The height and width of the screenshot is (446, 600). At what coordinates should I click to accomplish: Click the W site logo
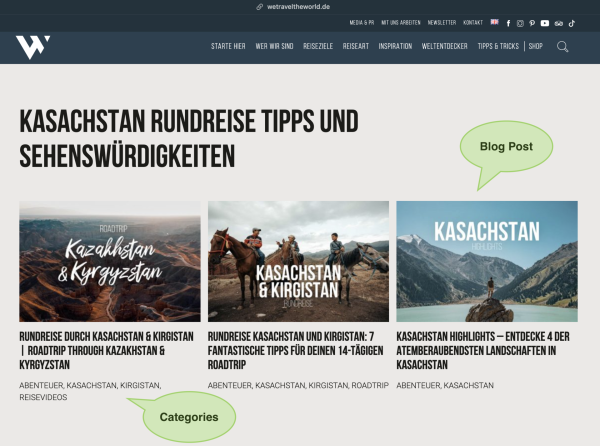coord(33,47)
